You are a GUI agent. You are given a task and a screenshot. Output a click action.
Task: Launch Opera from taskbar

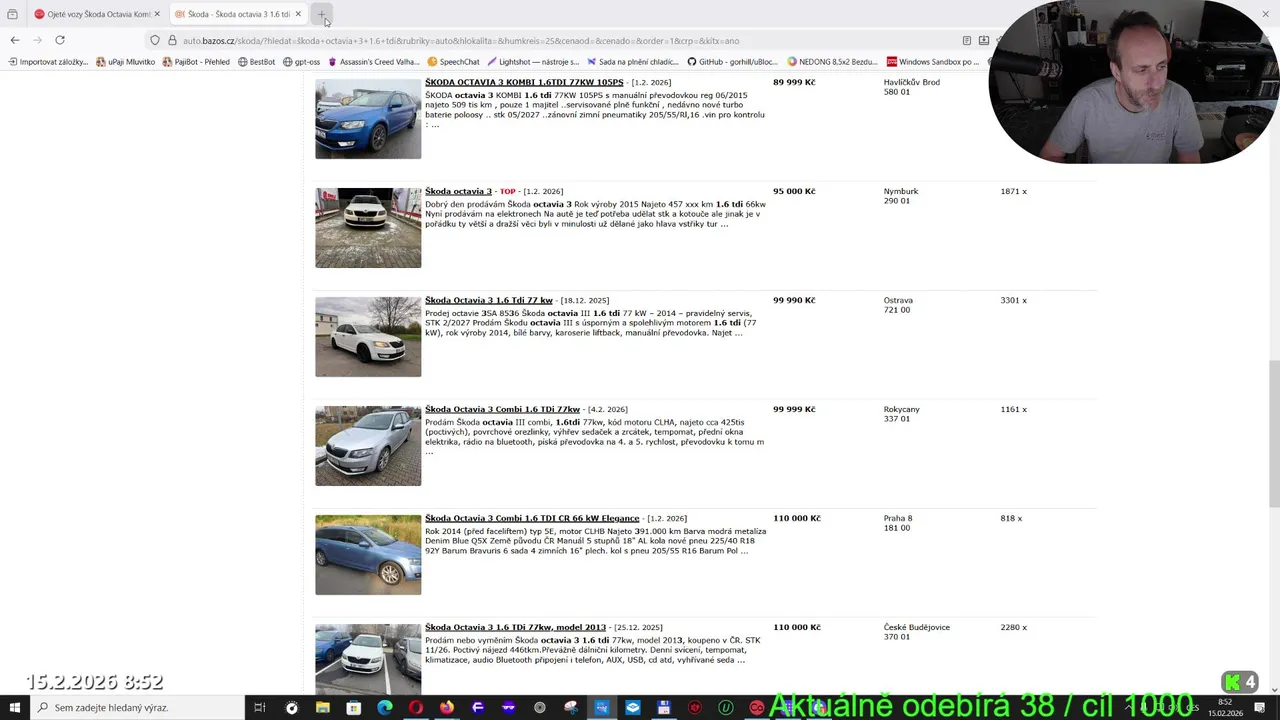click(x=415, y=708)
